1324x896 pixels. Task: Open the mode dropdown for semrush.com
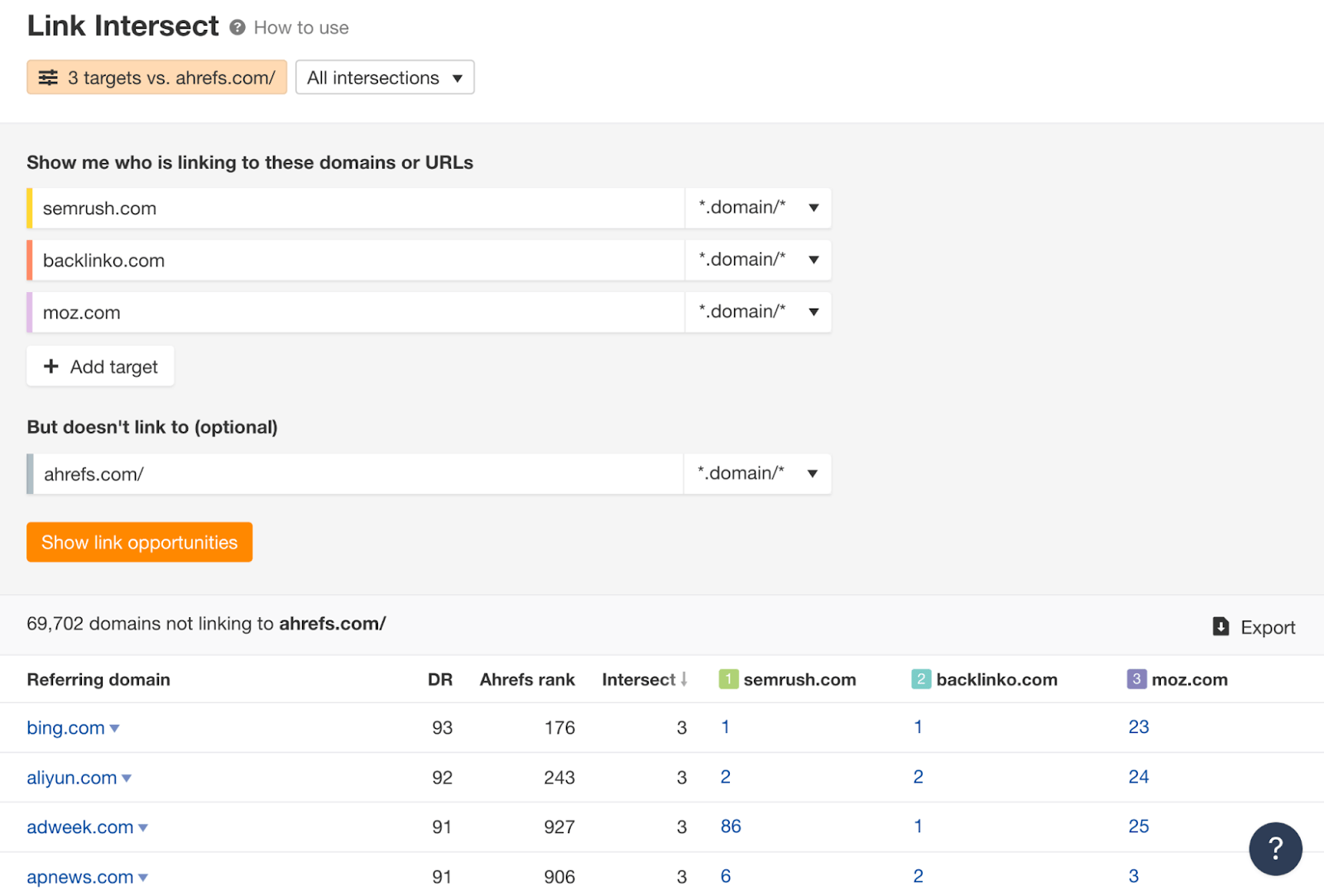(757, 208)
